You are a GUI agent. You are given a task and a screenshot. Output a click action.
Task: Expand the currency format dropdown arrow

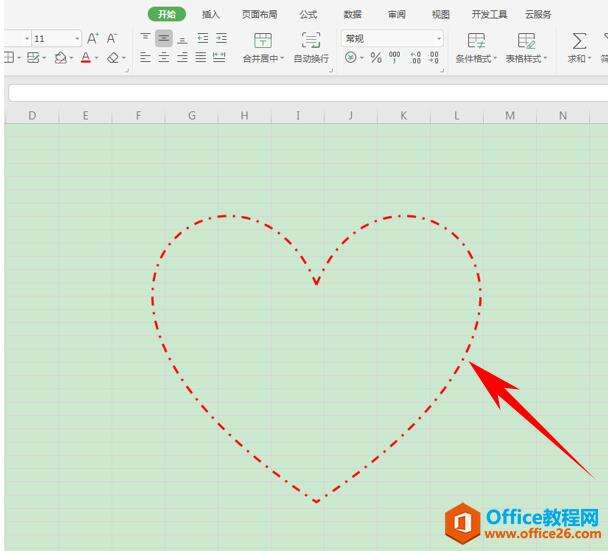tap(362, 58)
